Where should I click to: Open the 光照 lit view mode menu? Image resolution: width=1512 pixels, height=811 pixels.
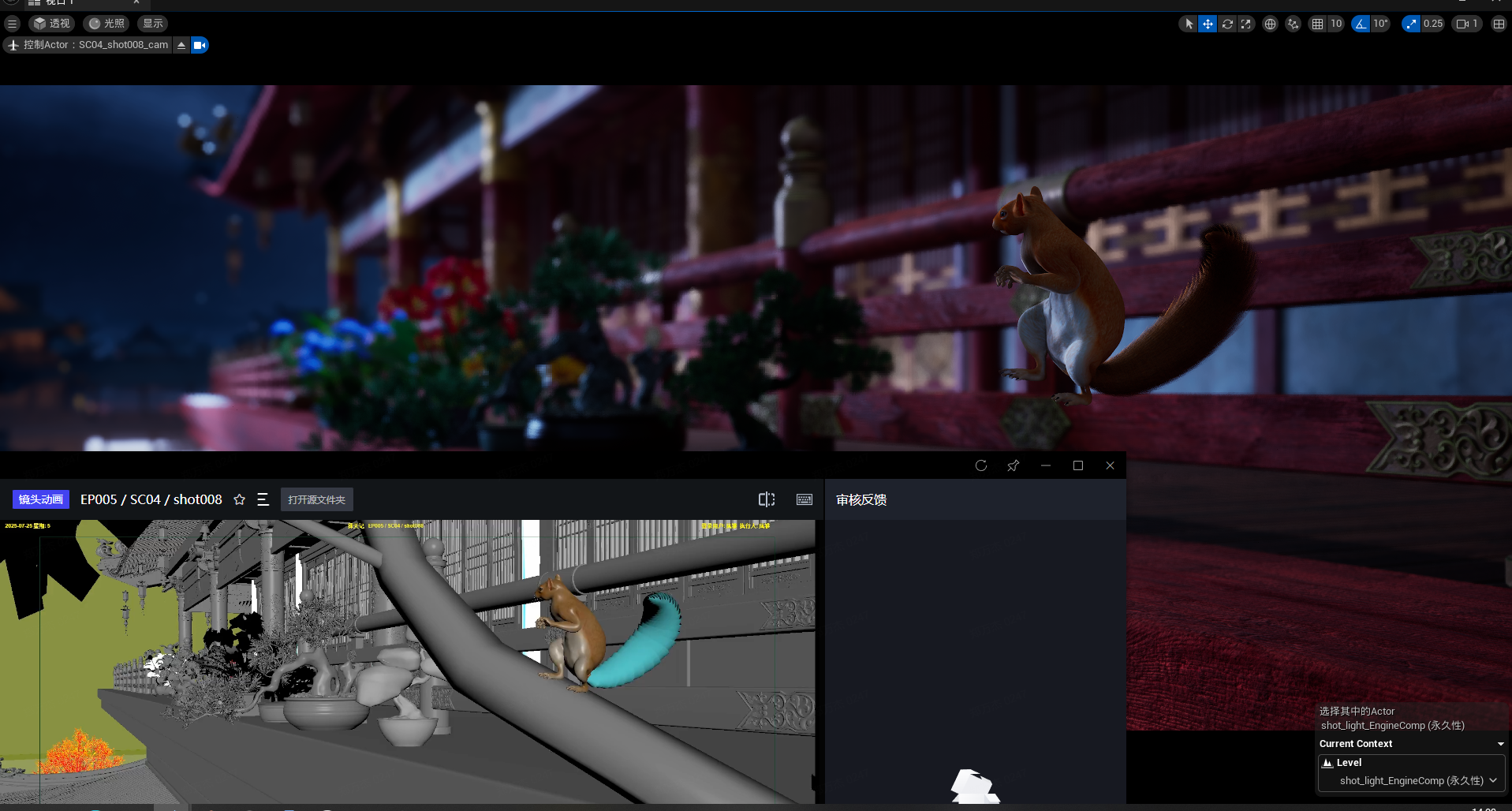pos(106,24)
